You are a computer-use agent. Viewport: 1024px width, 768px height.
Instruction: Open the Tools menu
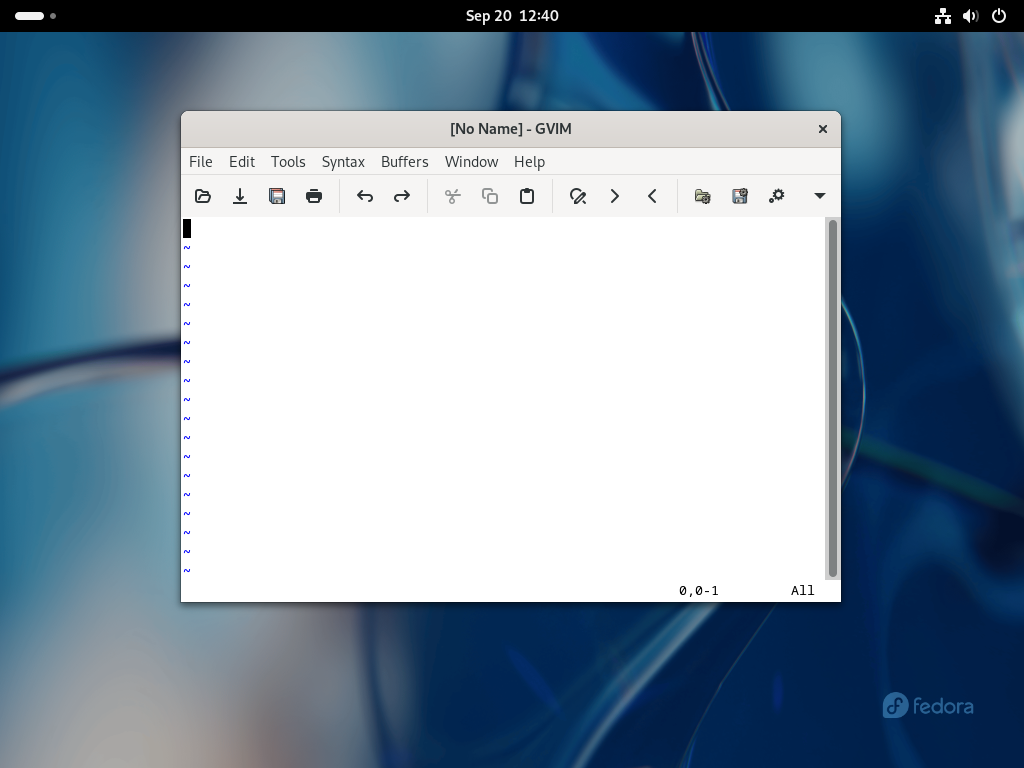point(288,162)
